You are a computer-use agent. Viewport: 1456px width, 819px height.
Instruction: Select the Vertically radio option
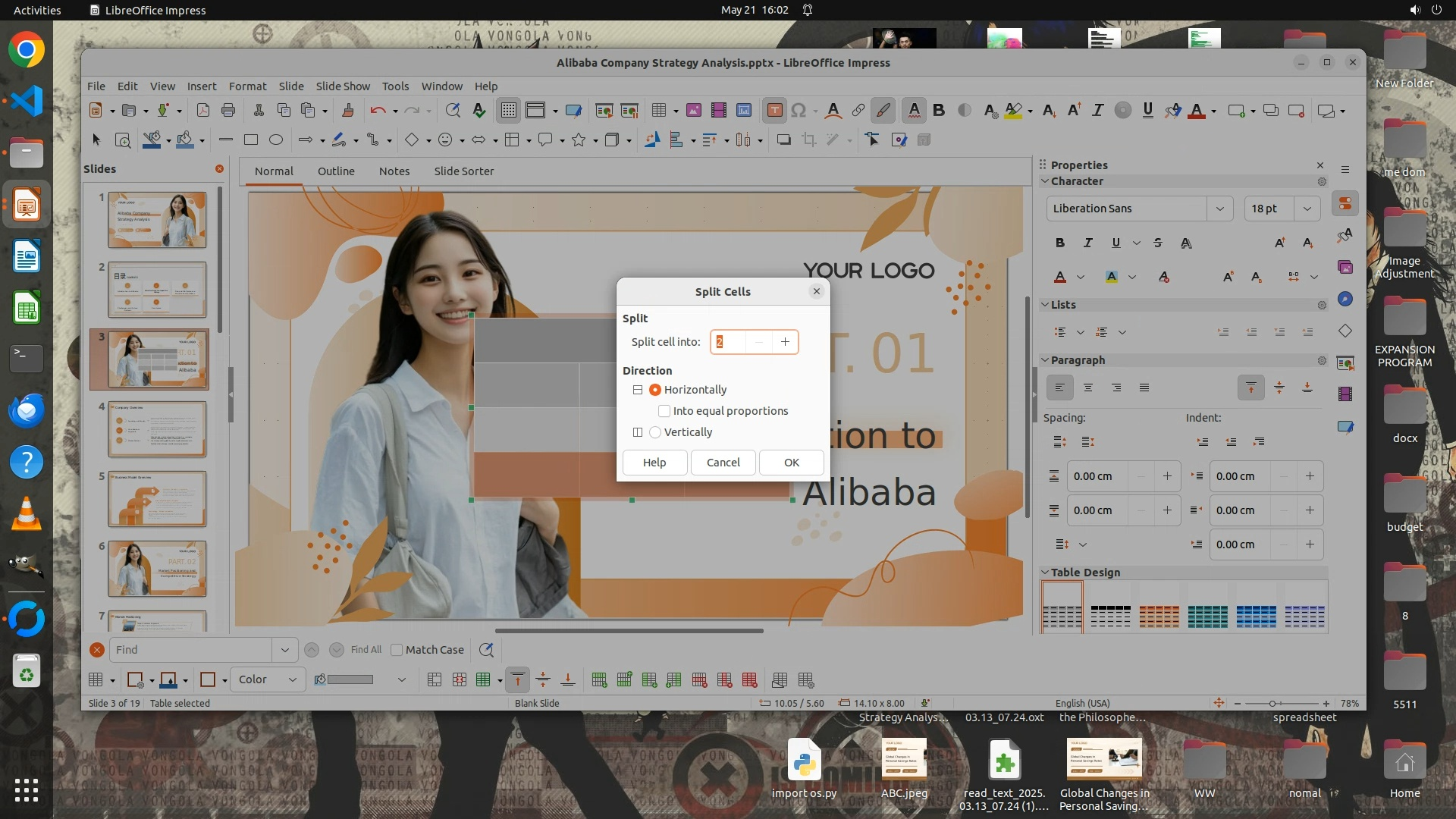655,432
